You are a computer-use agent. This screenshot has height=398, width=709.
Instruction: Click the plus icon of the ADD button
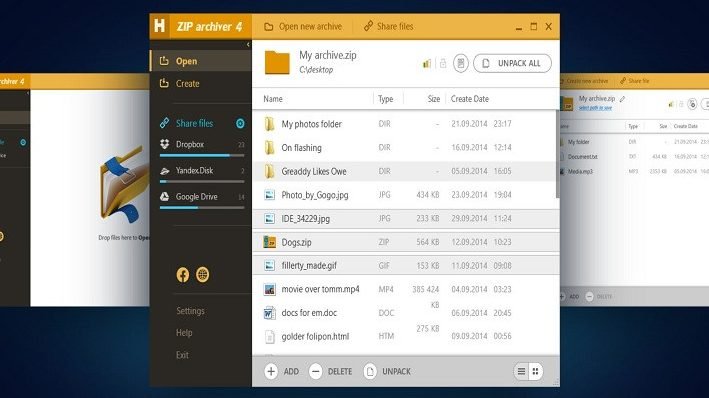coord(271,371)
